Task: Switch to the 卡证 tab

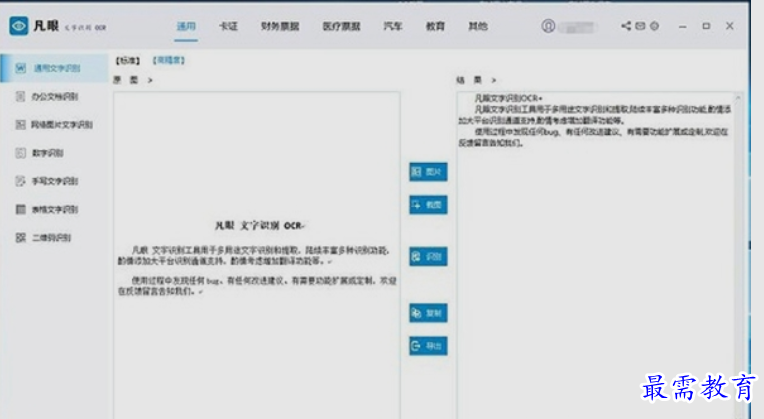Action: click(228, 26)
